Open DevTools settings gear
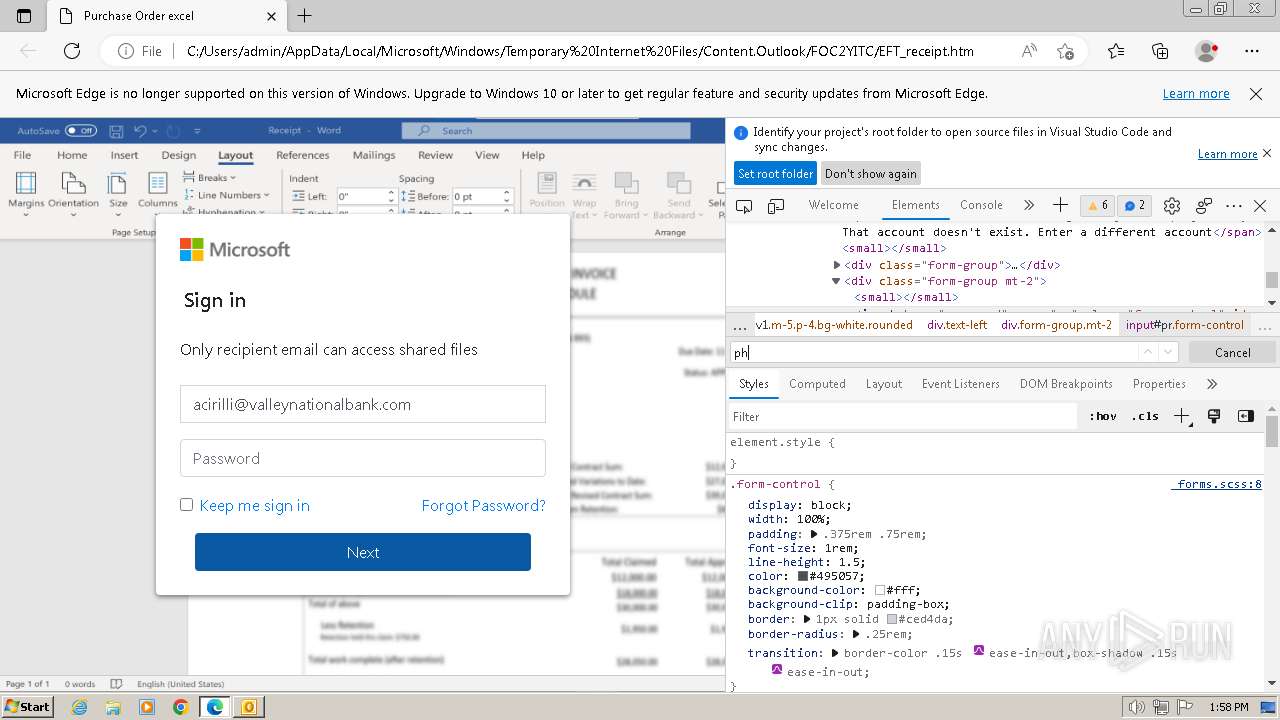 tap(1172, 206)
